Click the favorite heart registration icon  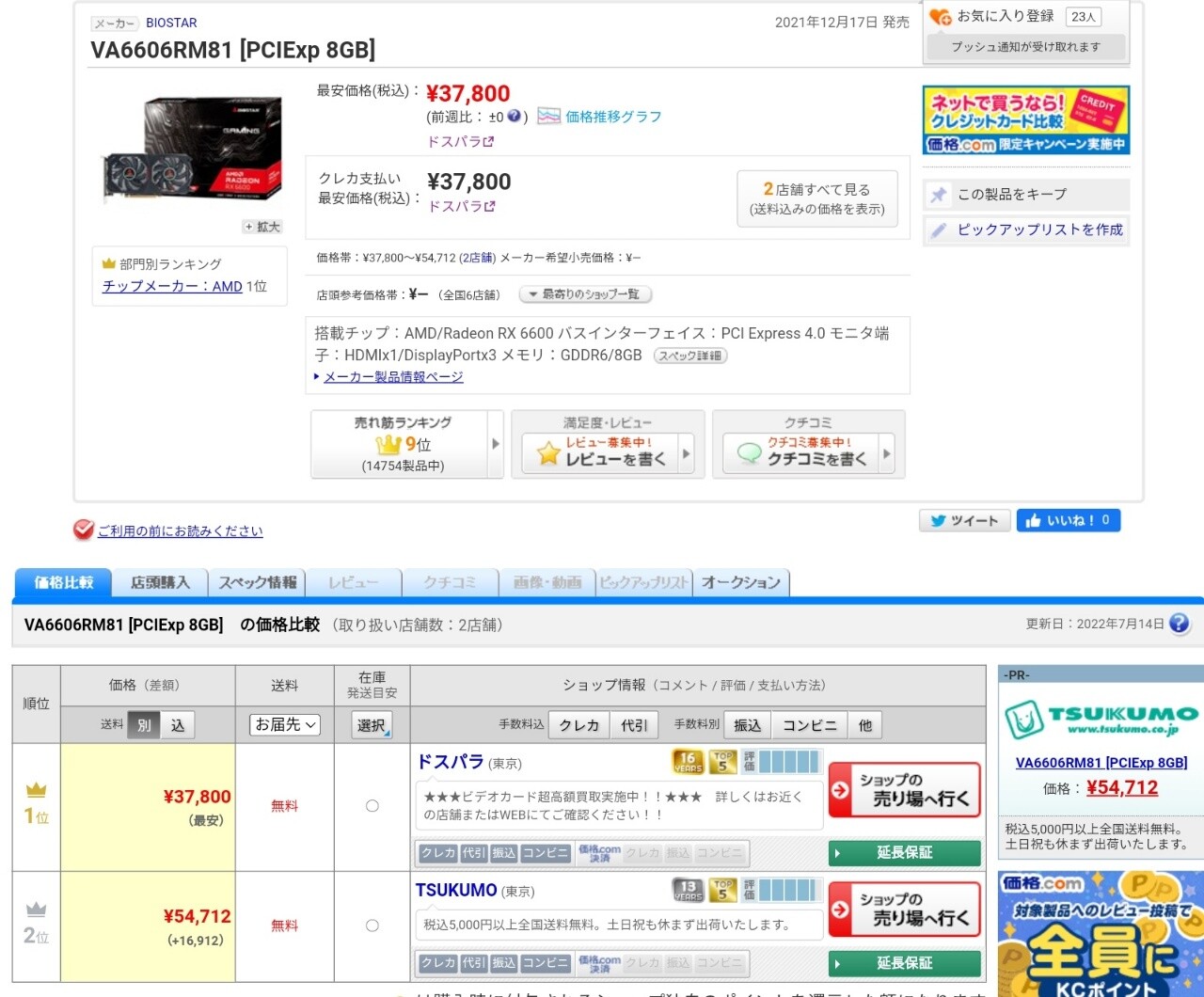(x=940, y=17)
